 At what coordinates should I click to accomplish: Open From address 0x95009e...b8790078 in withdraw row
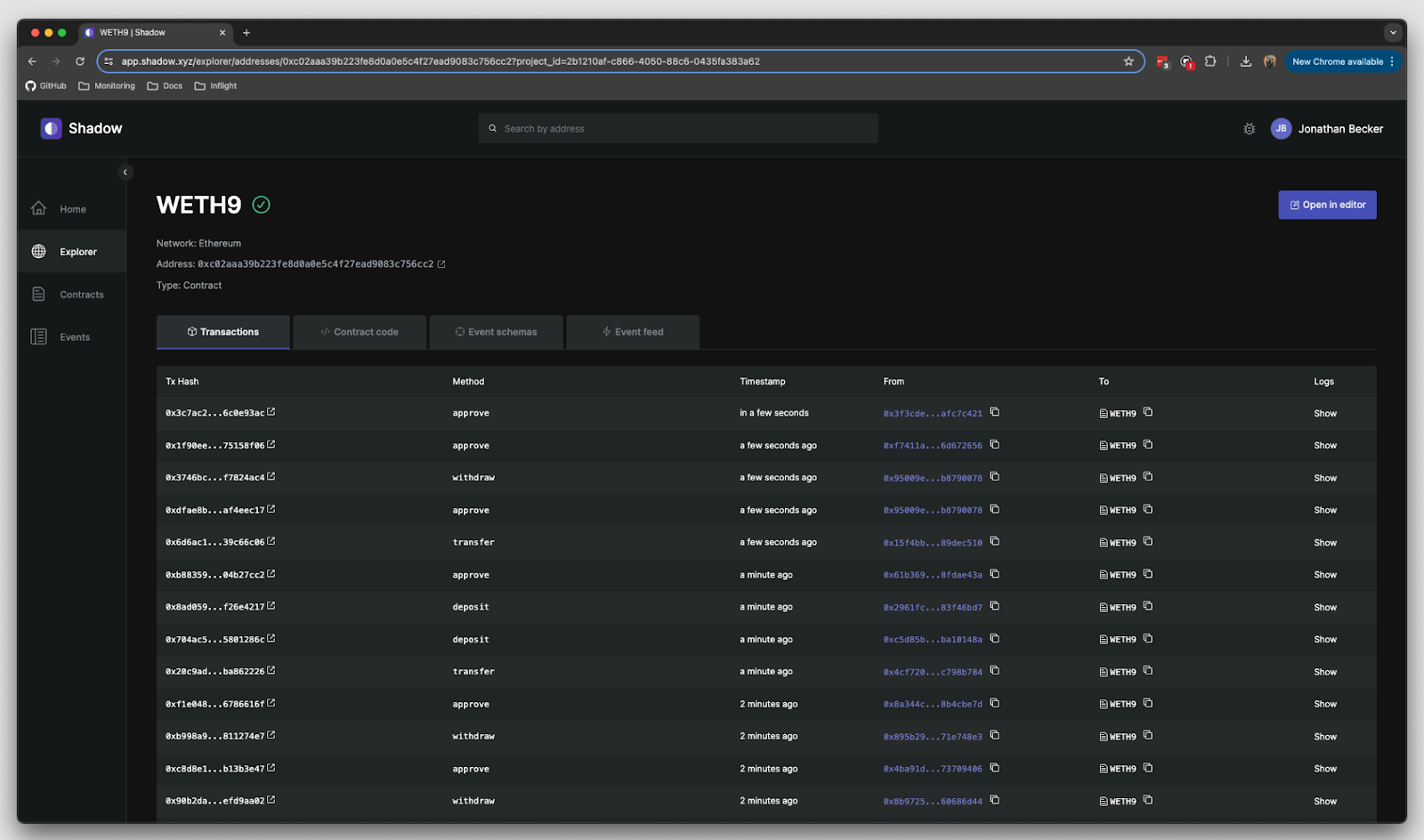[933, 478]
